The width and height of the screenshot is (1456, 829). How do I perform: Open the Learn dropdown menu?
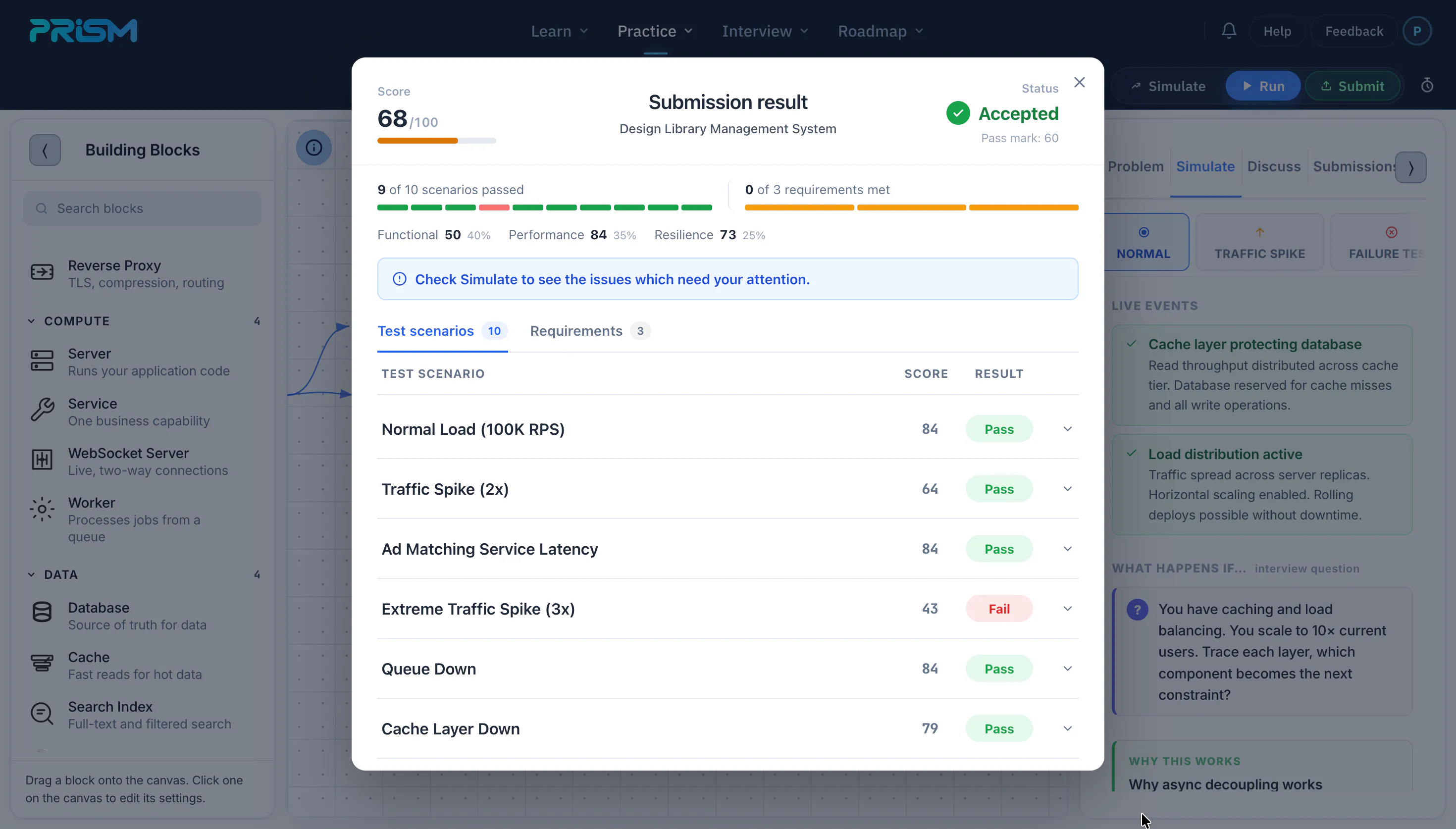point(559,31)
